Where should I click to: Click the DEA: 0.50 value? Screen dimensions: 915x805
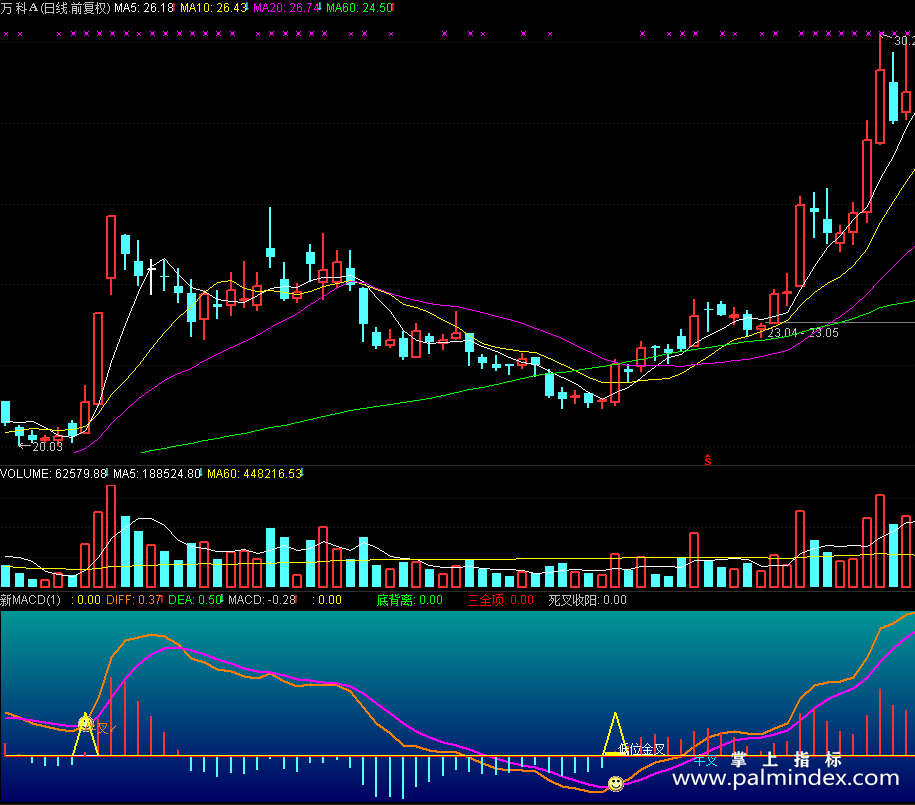[x=195, y=600]
